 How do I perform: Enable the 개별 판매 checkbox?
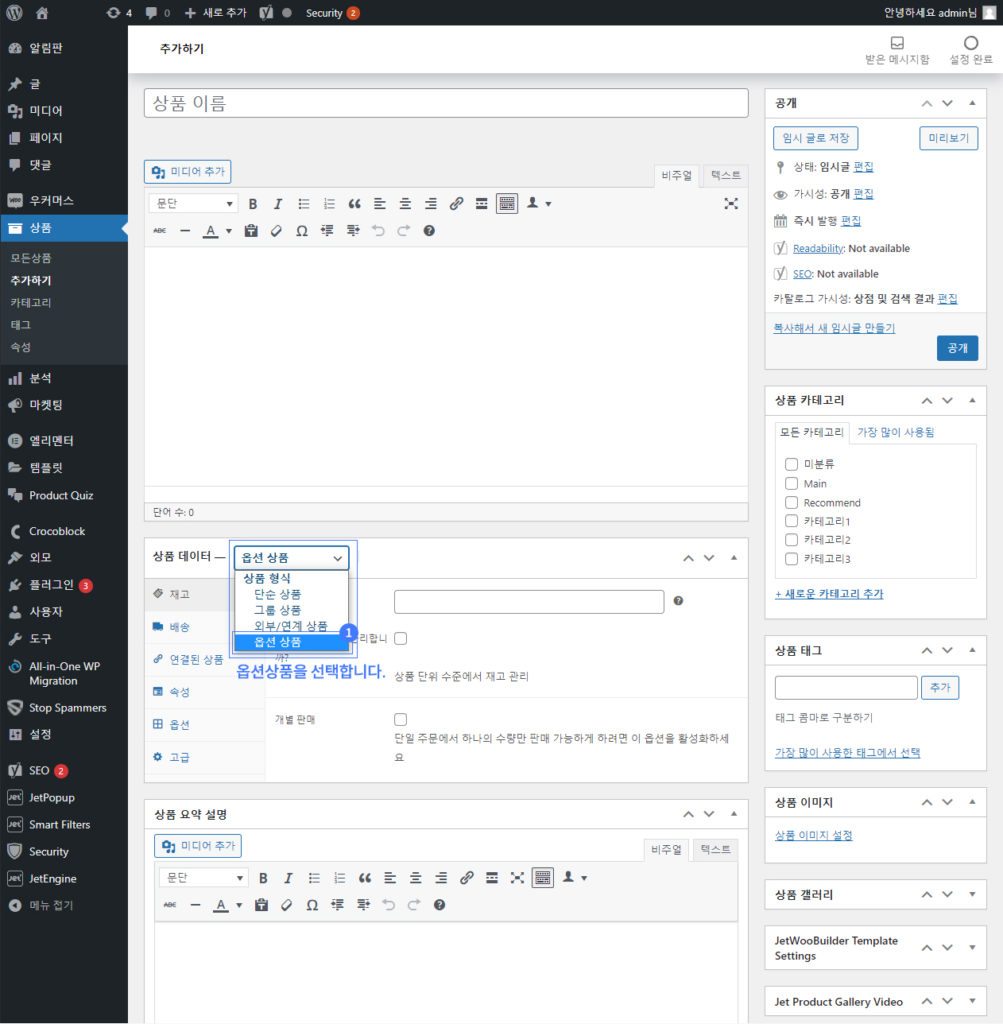(401, 719)
